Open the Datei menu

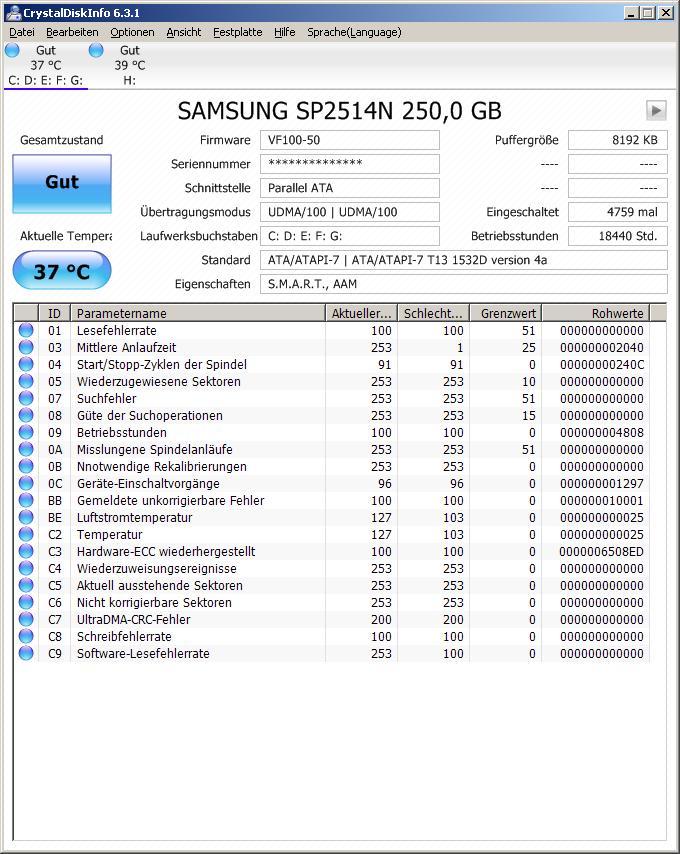click(22, 32)
